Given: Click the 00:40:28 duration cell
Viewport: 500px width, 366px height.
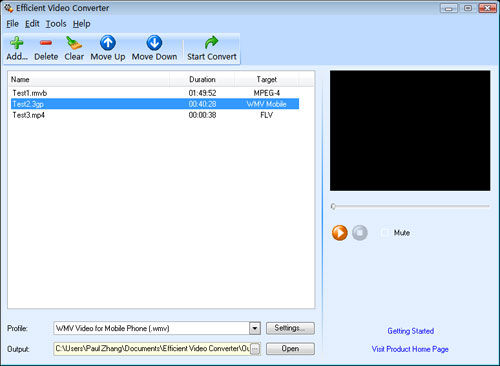Looking at the screenshot, I should 202,104.
